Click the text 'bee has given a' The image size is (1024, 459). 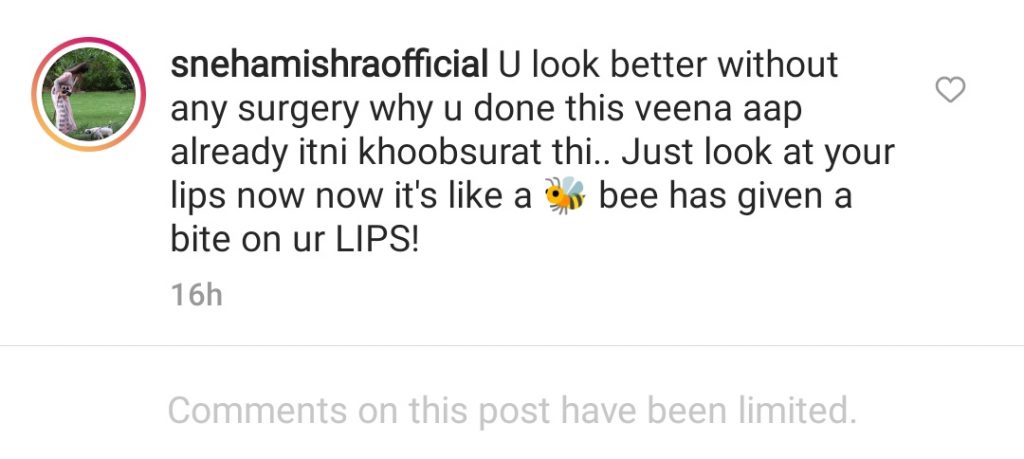(726, 195)
